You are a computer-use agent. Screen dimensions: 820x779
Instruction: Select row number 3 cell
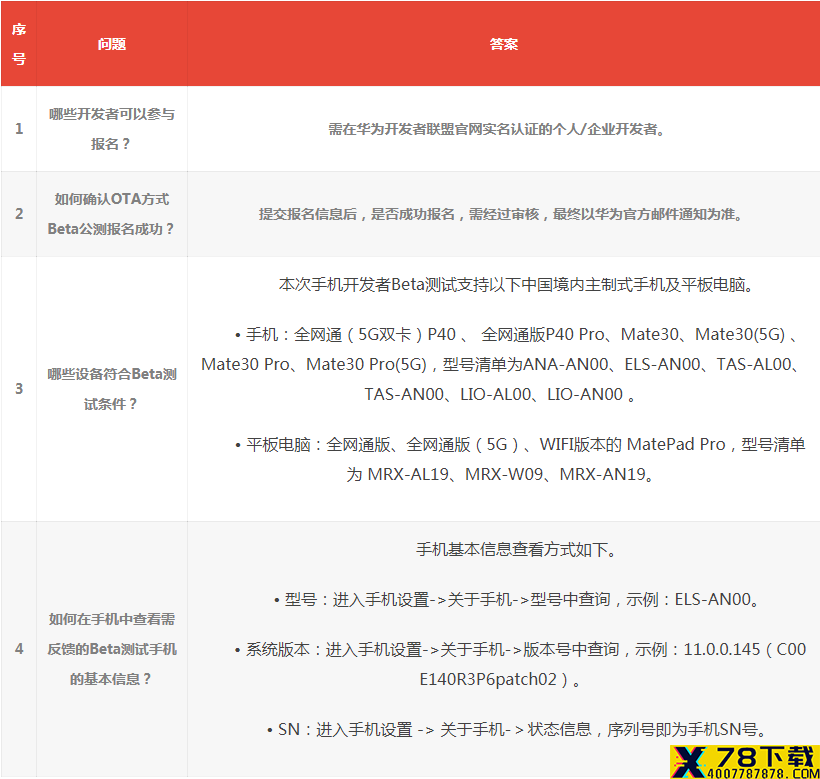click(x=19, y=389)
